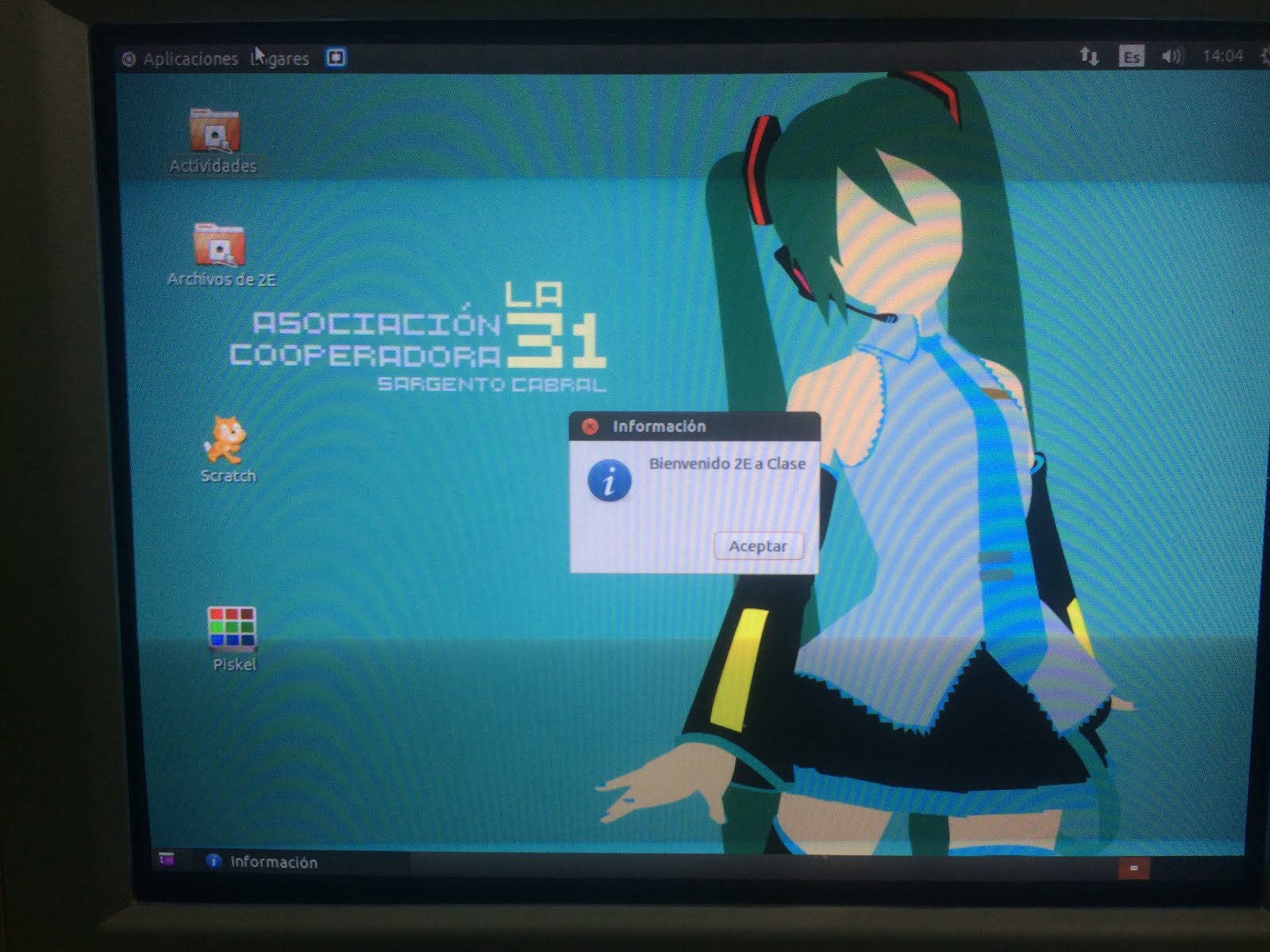This screenshot has height=952, width=1270.
Task: Click the blue info icon in dialog
Action: point(610,481)
